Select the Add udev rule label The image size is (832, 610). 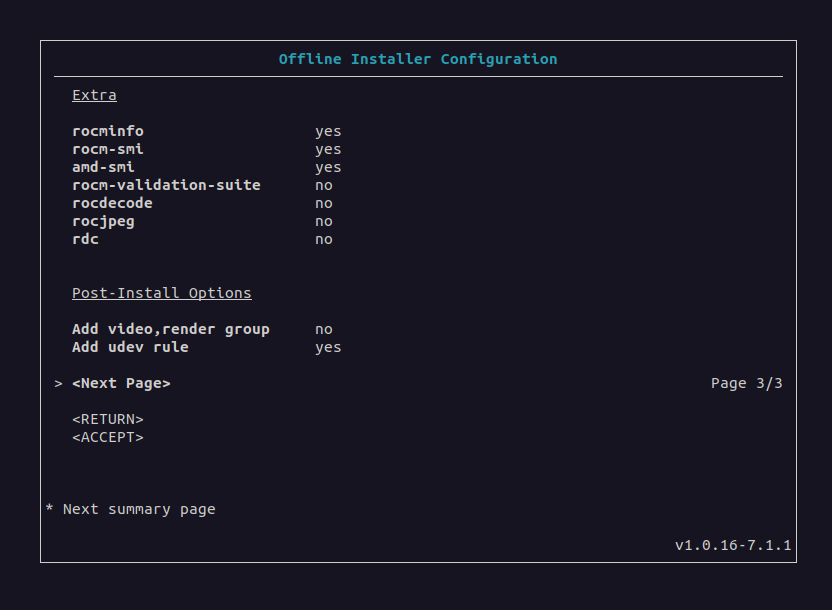tap(130, 347)
